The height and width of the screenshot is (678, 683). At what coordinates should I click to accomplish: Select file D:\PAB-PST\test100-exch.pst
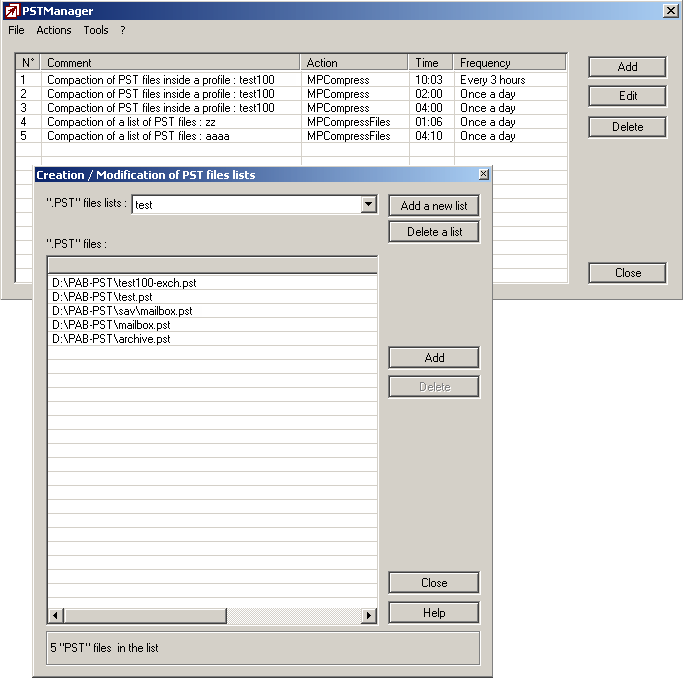tap(212, 283)
